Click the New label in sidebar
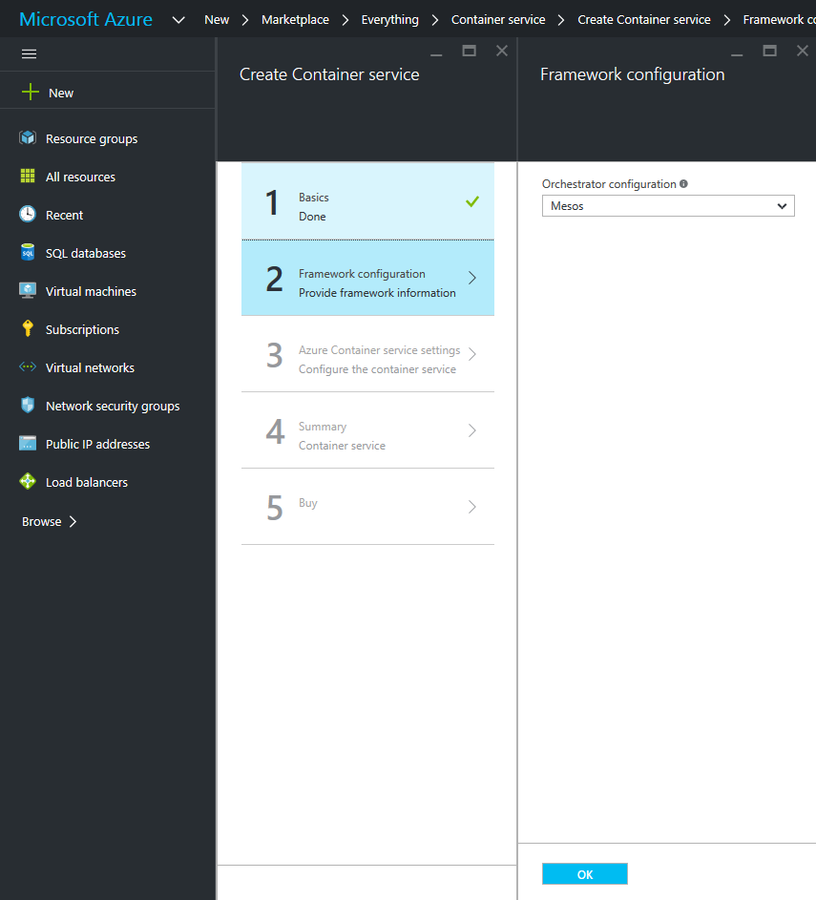 coord(61,93)
